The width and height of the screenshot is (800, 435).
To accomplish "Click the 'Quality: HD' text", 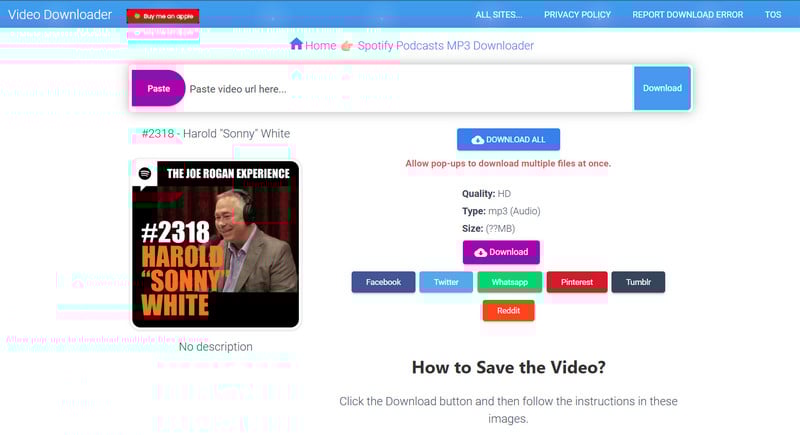I will click(x=486, y=194).
